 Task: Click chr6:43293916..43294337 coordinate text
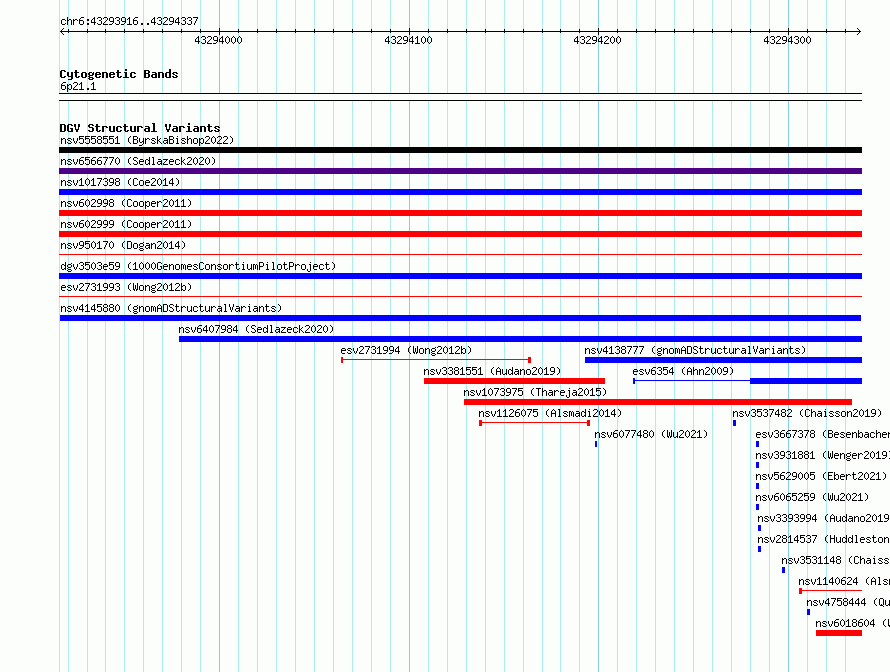[x=129, y=21]
